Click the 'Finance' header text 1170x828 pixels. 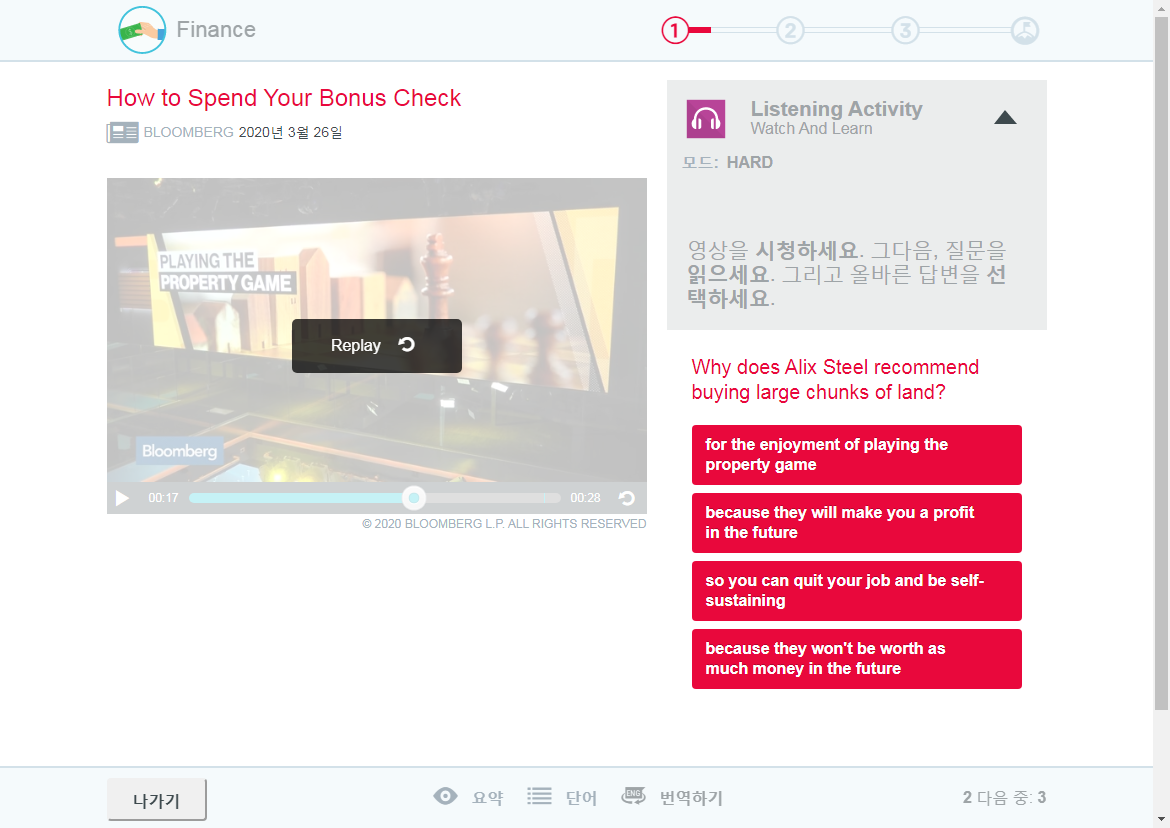216,30
